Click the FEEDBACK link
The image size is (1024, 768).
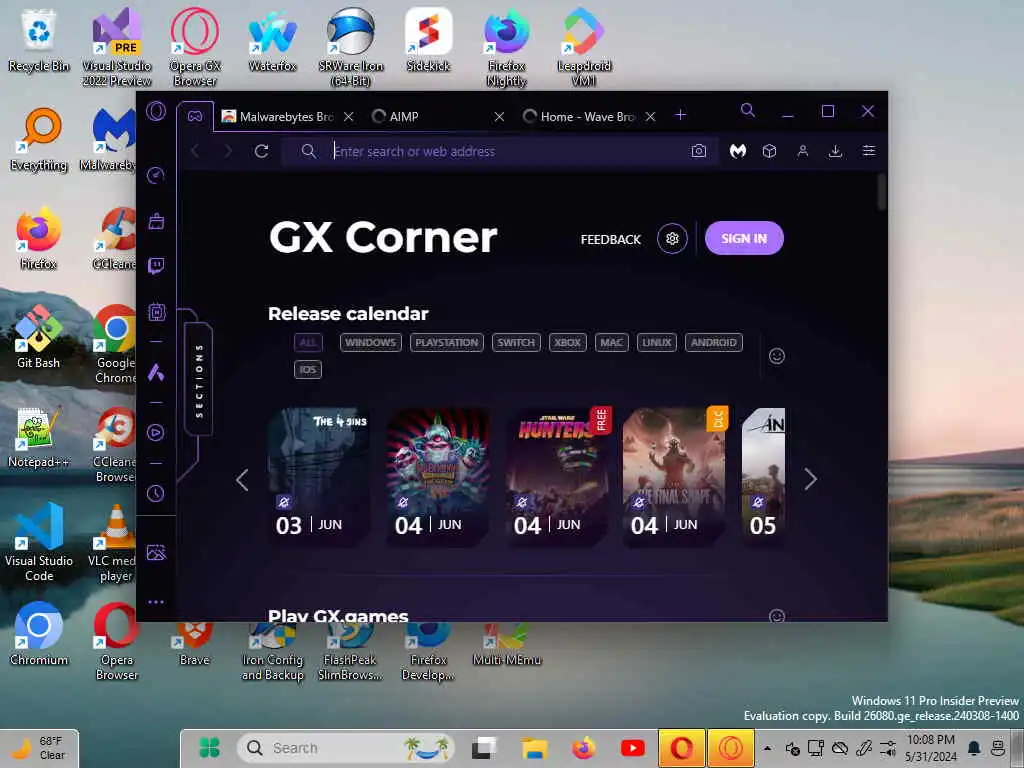(x=611, y=240)
